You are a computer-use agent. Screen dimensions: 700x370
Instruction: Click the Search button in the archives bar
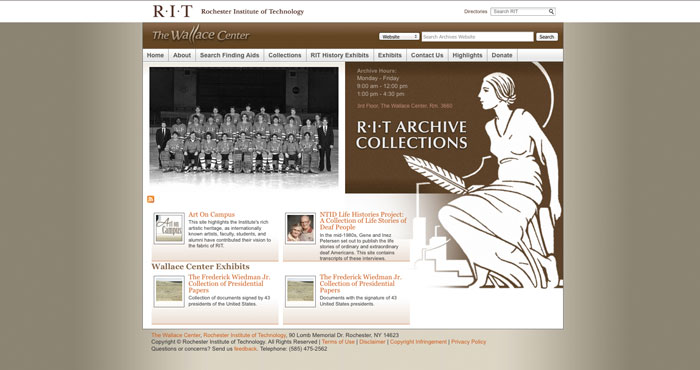tap(546, 37)
